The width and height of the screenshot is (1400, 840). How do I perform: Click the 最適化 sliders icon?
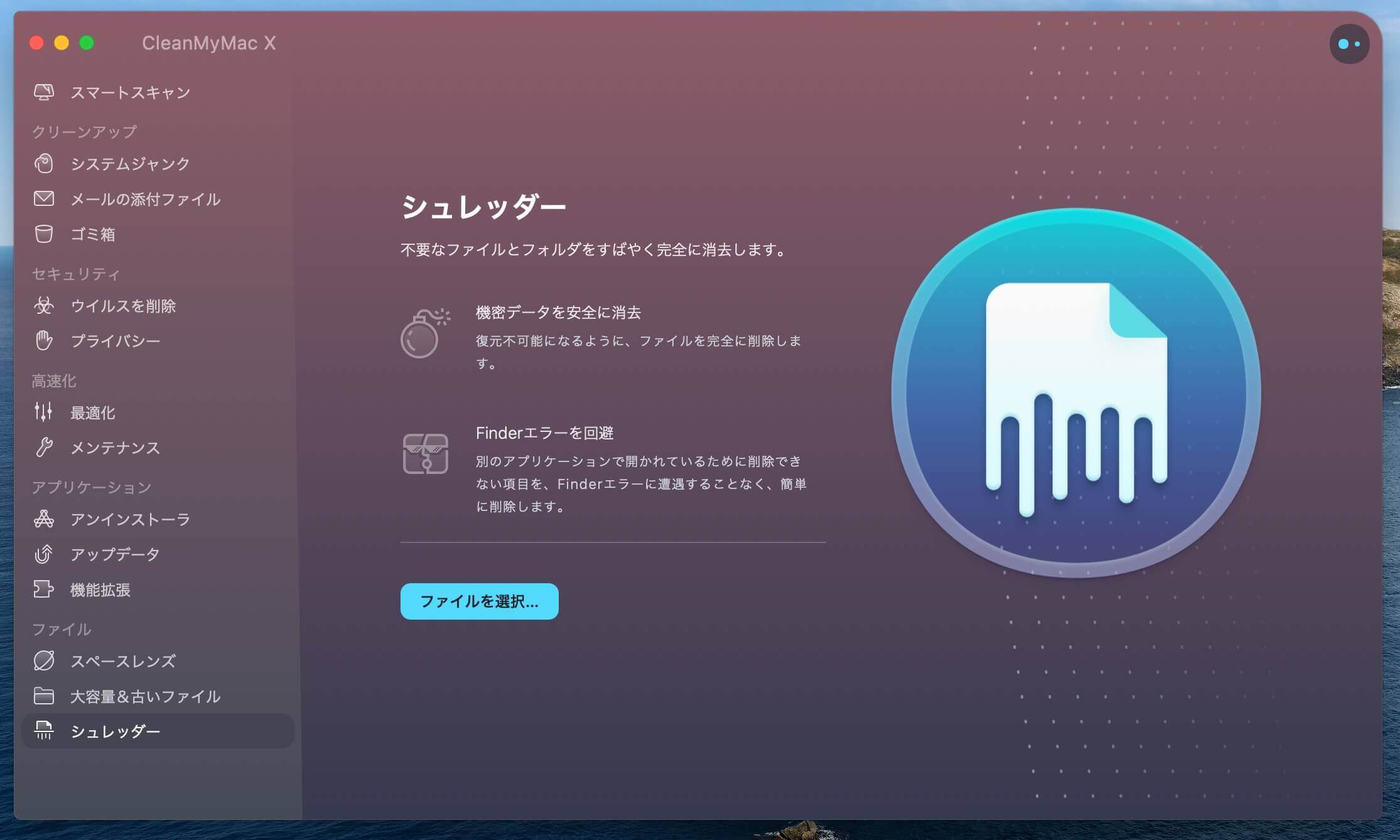pyautogui.click(x=43, y=412)
